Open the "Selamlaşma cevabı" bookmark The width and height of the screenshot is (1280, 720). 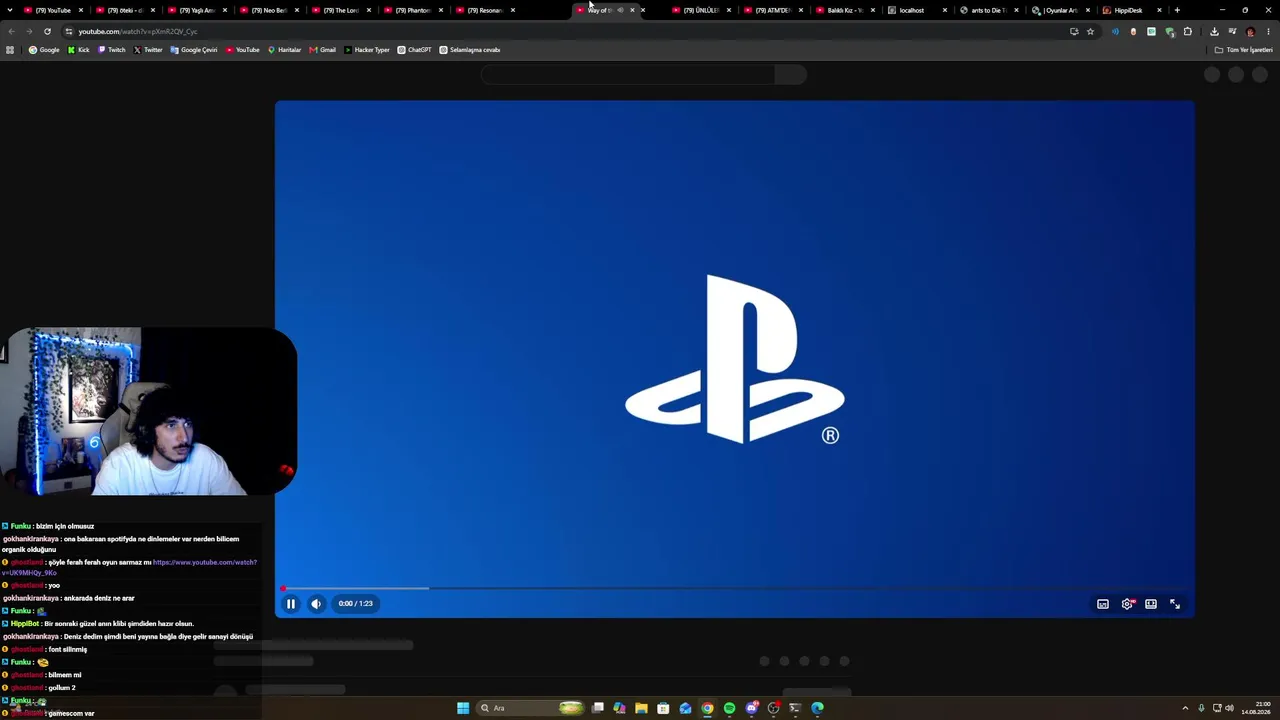click(470, 50)
